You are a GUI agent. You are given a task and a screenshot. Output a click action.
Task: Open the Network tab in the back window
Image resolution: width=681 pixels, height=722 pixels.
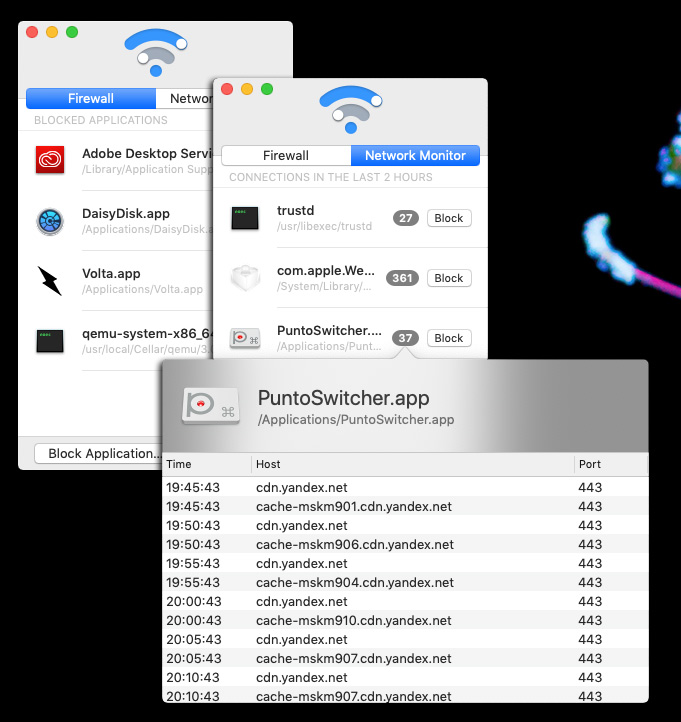[185, 99]
